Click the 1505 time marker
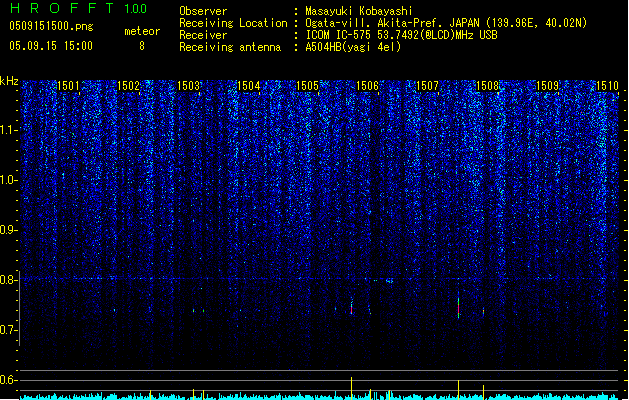629x400 pixels. point(307,85)
